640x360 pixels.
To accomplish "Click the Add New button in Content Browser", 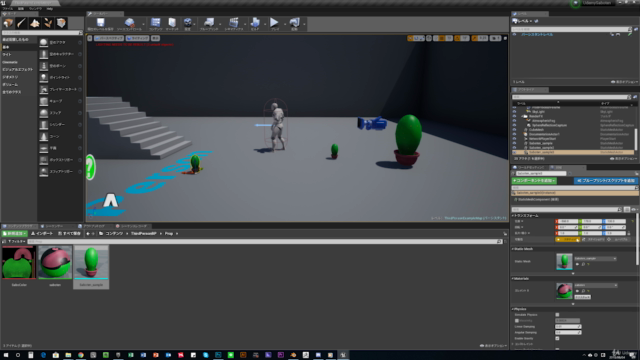I will coord(15,233).
